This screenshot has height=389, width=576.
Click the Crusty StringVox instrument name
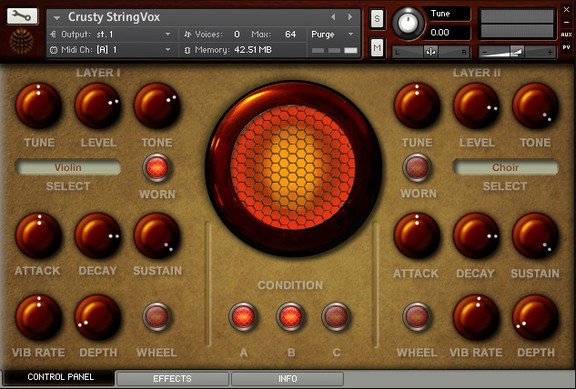[x=114, y=17]
